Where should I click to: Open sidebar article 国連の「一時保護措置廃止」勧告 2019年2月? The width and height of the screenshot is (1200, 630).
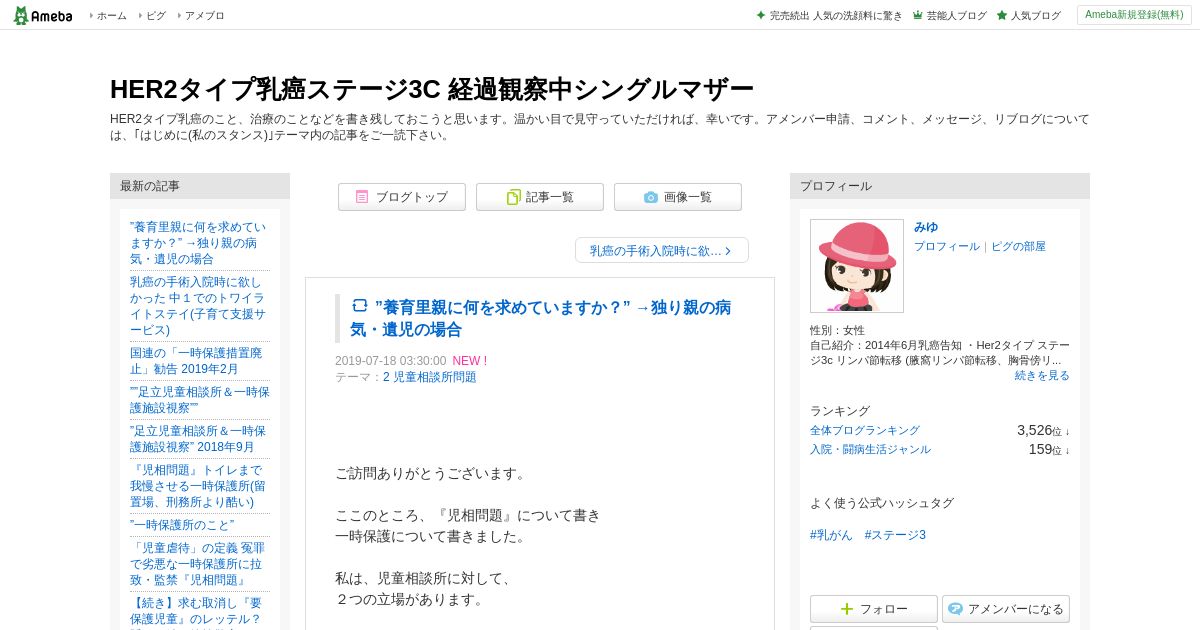click(x=196, y=361)
